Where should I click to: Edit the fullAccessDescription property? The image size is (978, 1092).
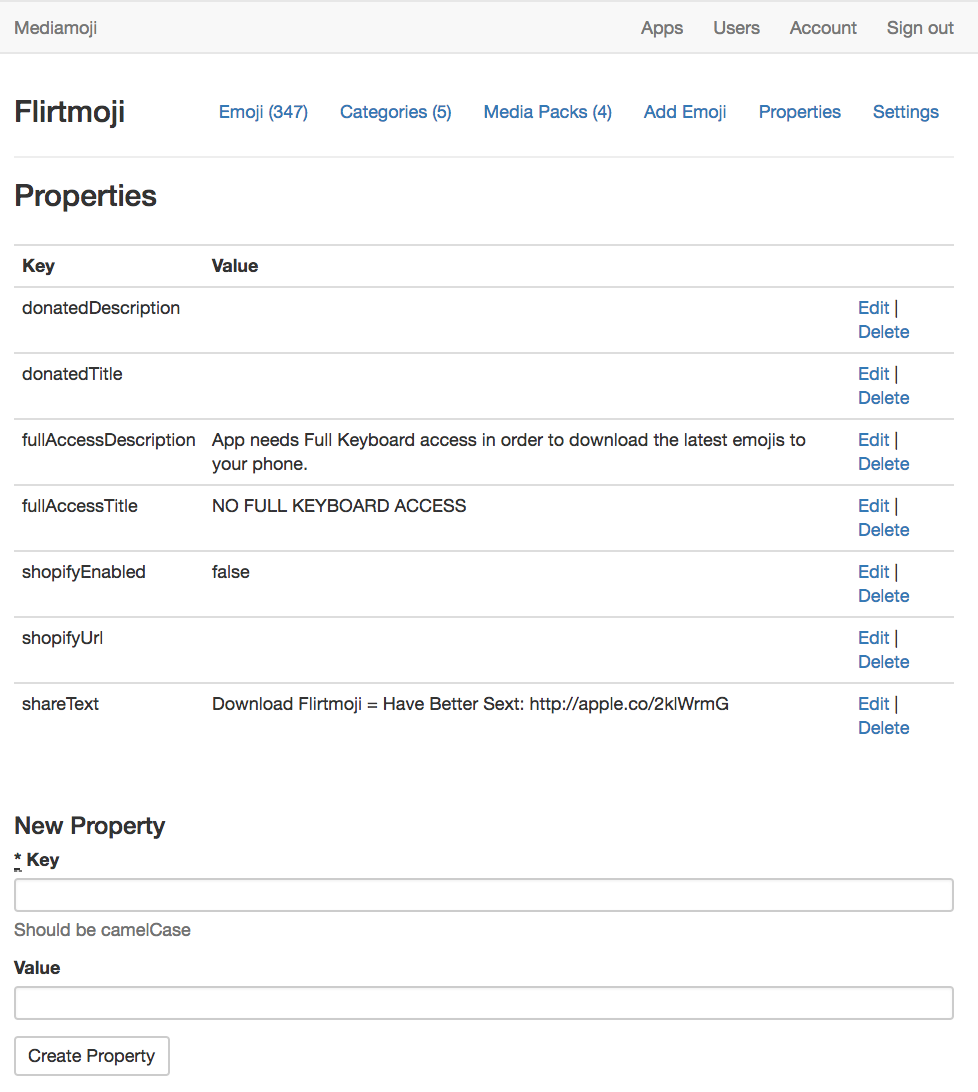pyautogui.click(x=873, y=440)
